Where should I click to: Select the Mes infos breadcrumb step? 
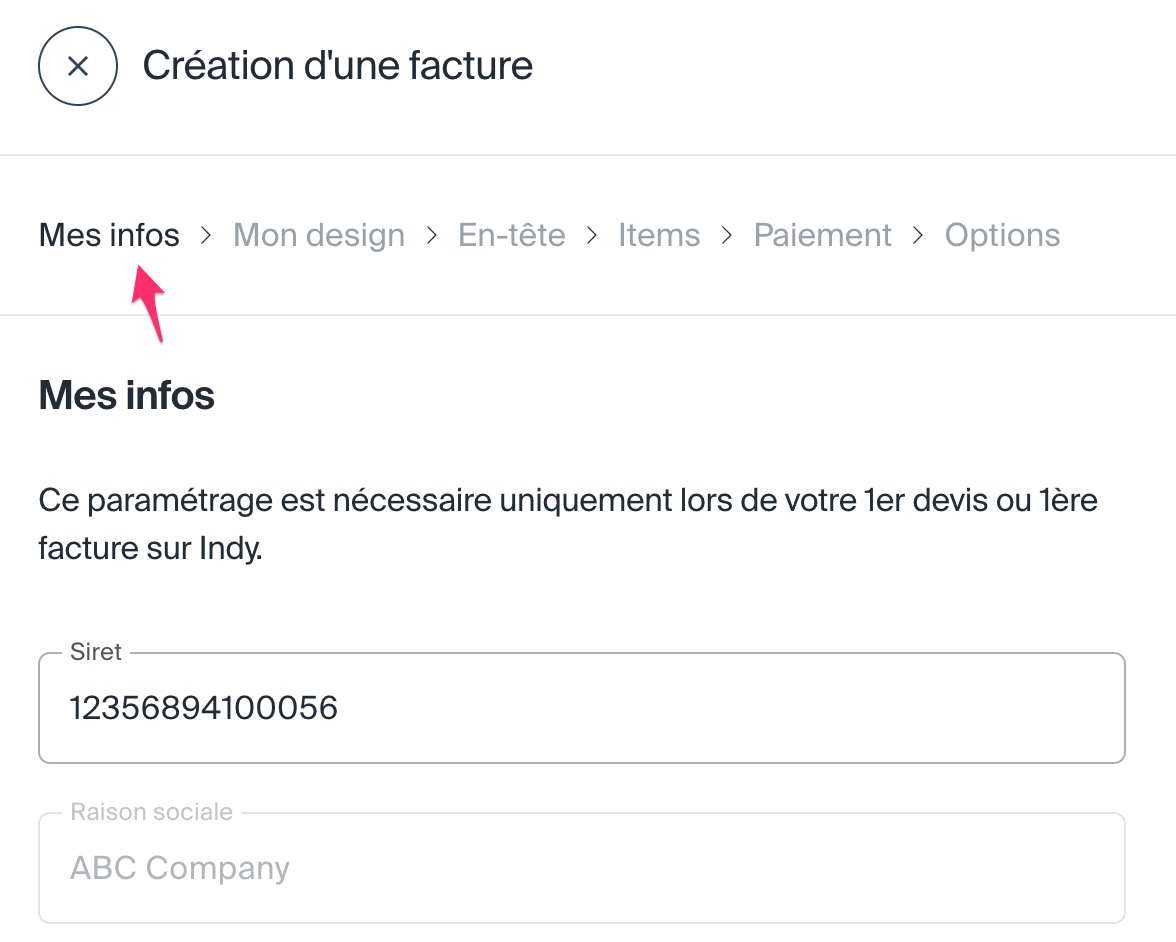pos(109,235)
